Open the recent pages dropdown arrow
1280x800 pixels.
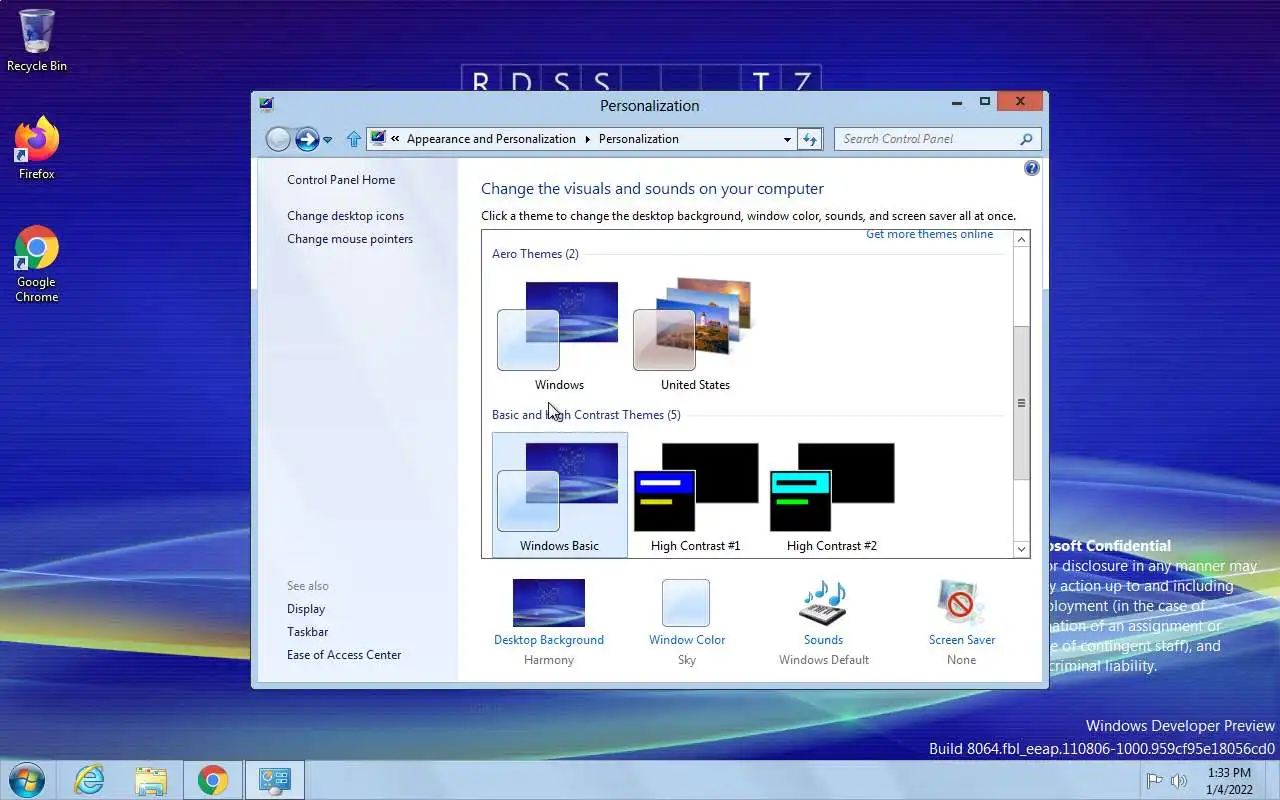pos(327,140)
